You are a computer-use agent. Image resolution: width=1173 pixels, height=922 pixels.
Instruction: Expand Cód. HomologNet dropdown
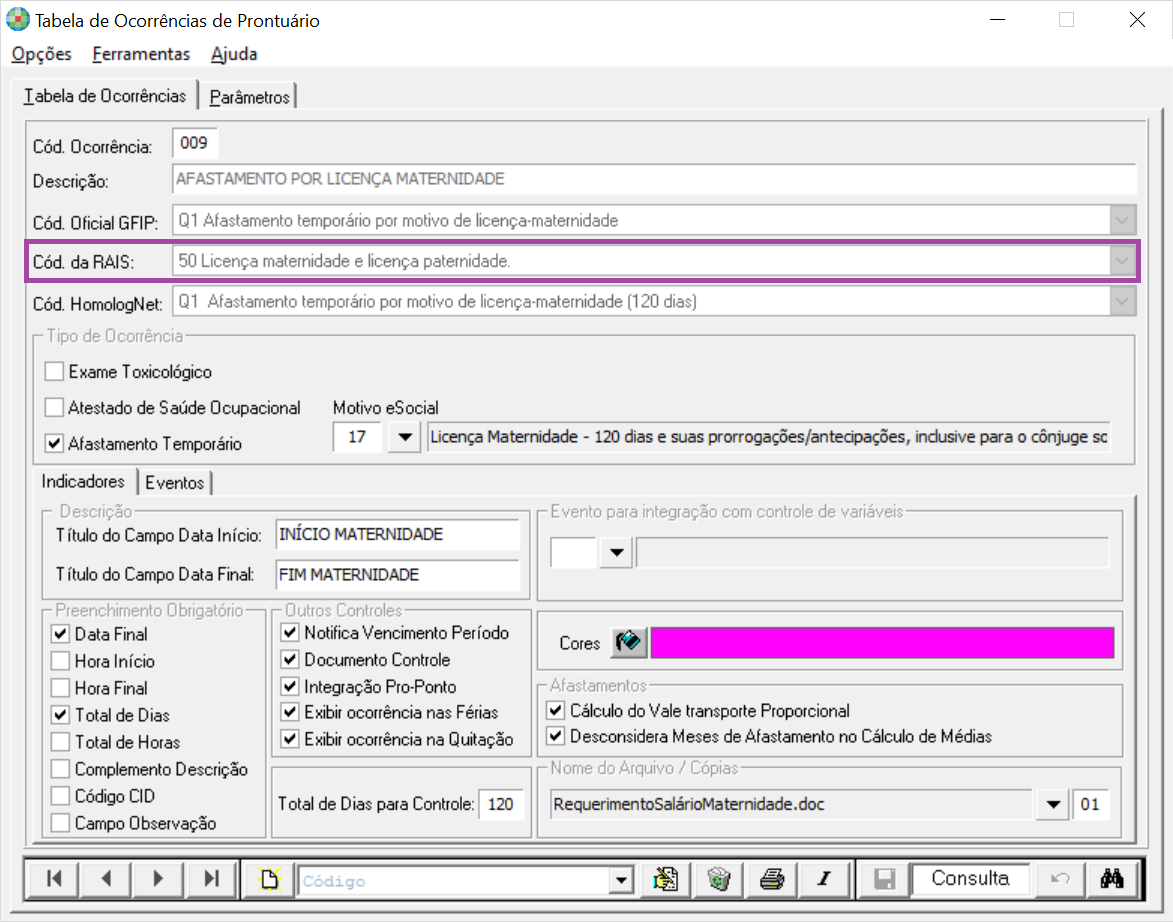click(x=1122, y=301)
